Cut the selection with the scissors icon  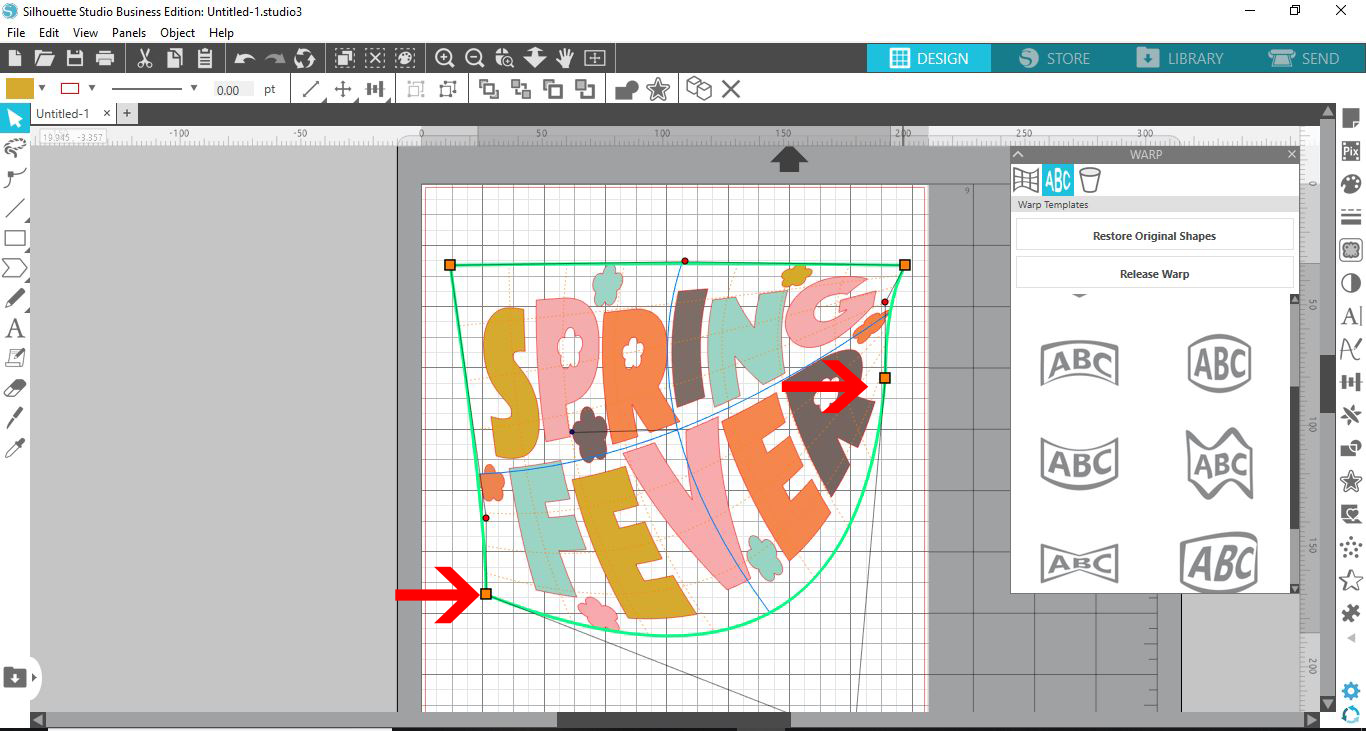145,58
